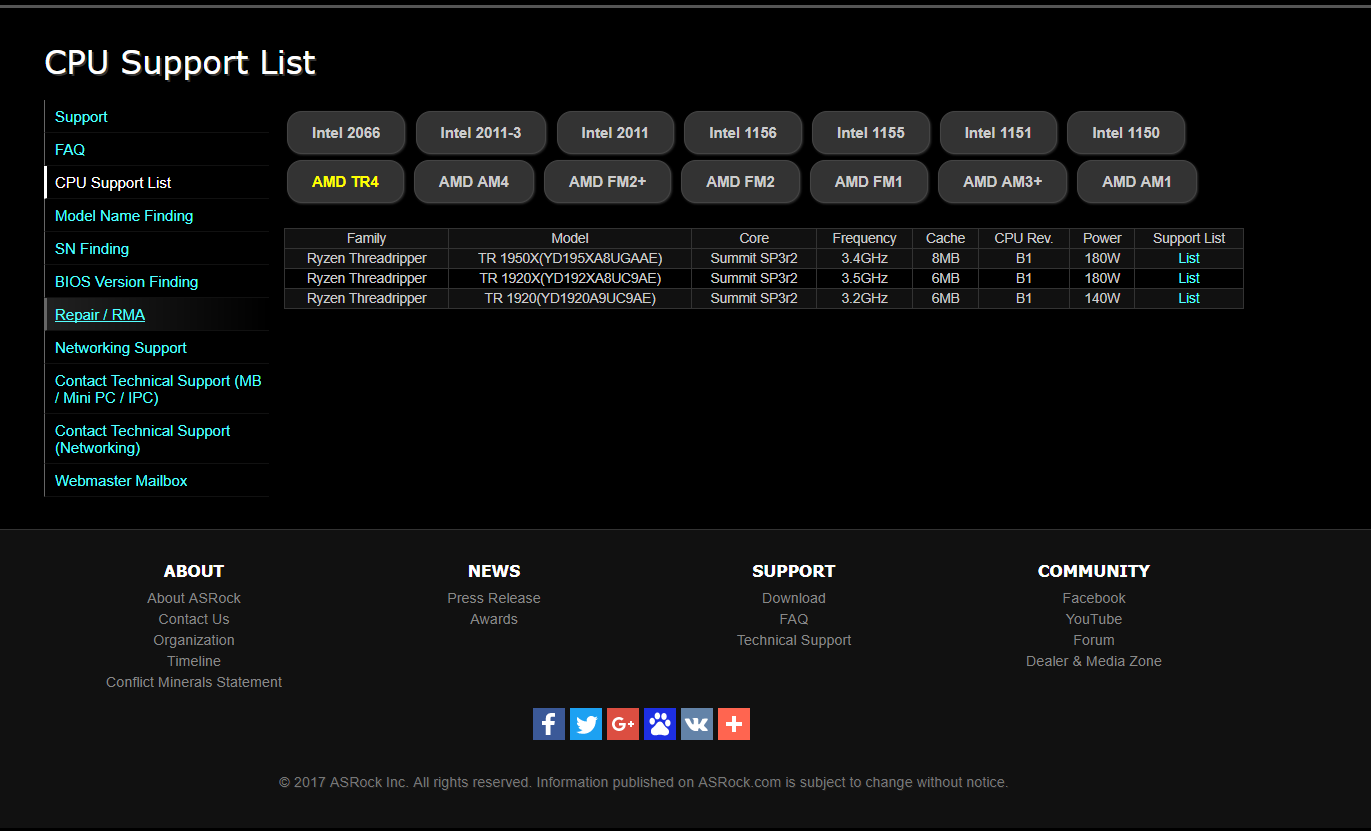The width and height of the screenshot is (1371, 831).
Task: Open Support in the sidebar
Action: pos(81,117)
